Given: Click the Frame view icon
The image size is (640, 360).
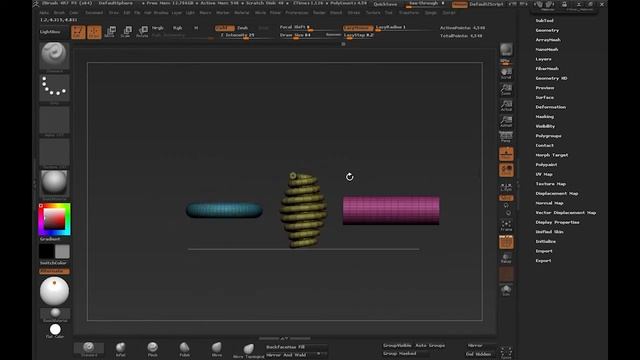Looking at the screenshot, I should pos(506,225).
